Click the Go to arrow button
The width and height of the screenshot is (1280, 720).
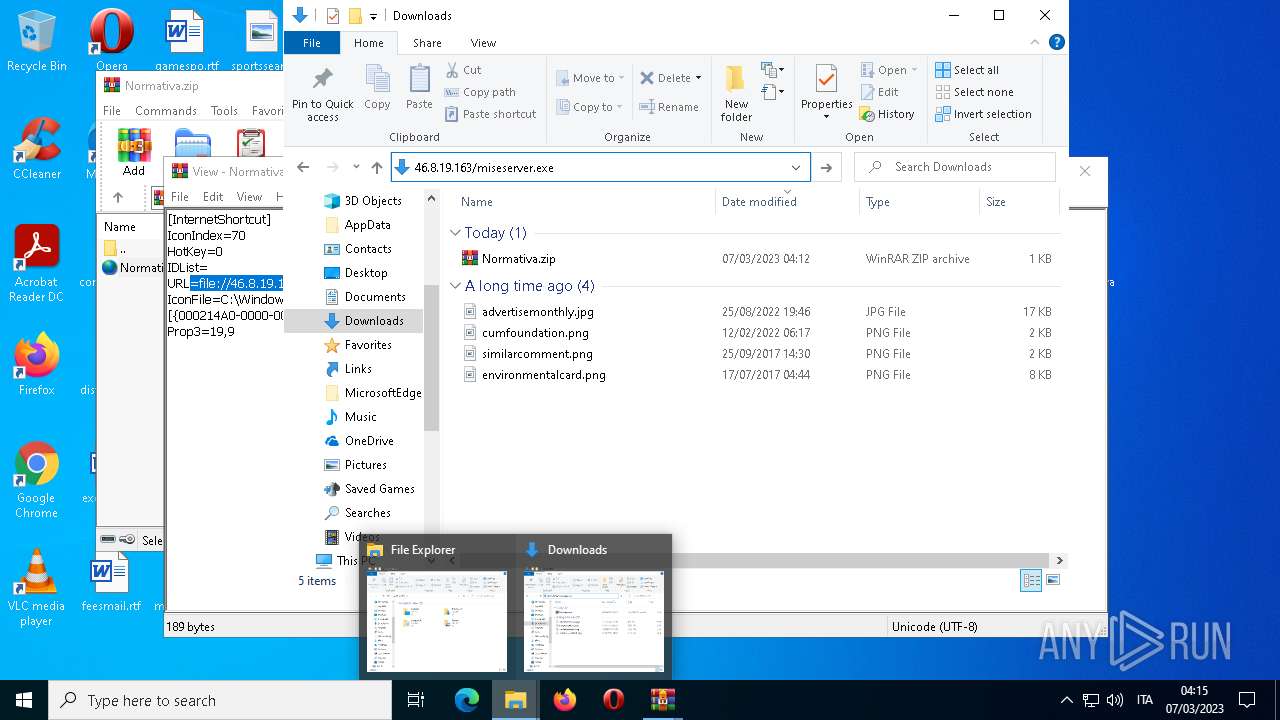pyautogui.click(x=826, y=167)
